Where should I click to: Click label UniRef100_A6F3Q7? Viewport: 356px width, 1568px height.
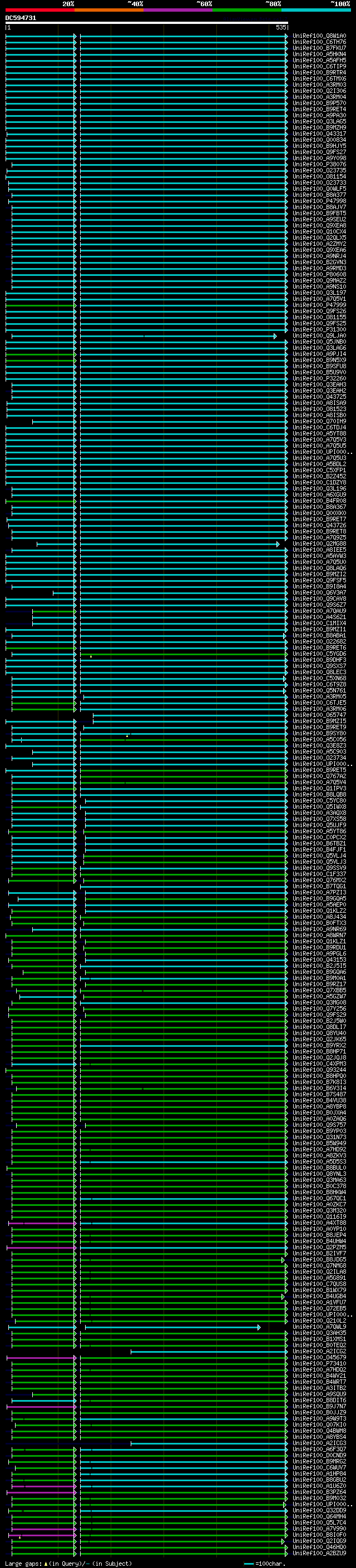pos(319,1449)
